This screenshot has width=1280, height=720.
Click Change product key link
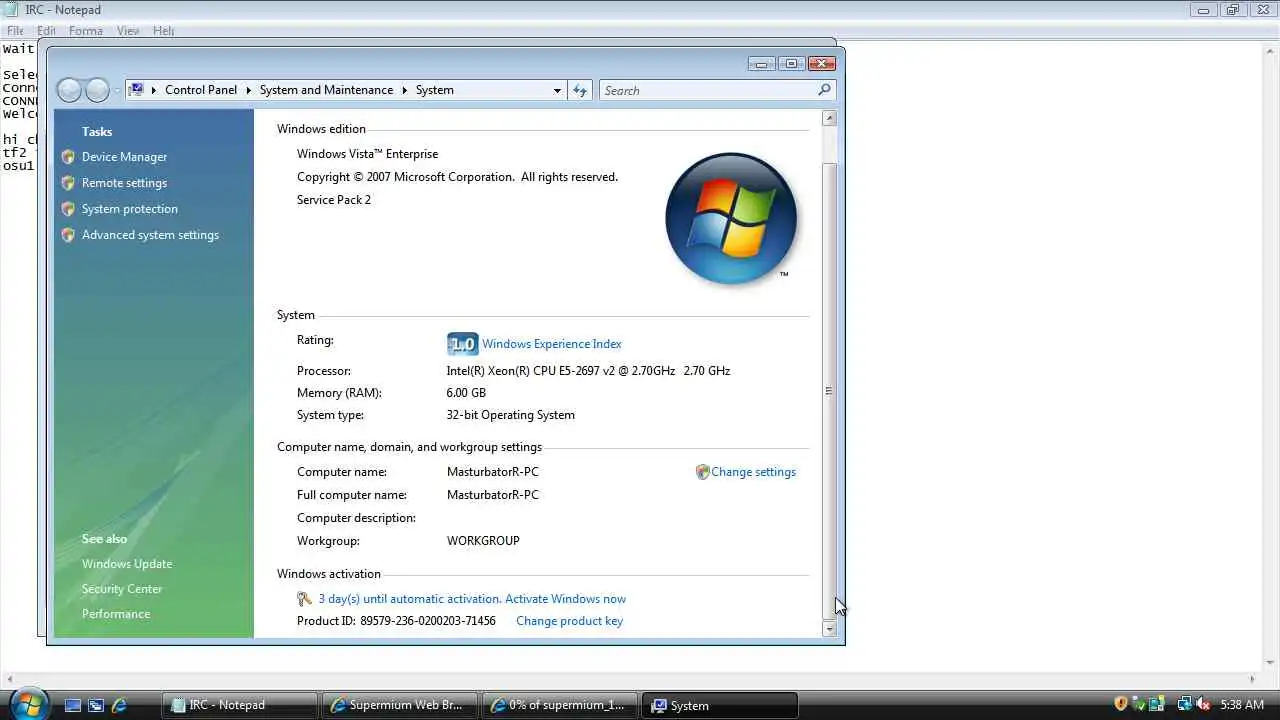coord(569,621)
